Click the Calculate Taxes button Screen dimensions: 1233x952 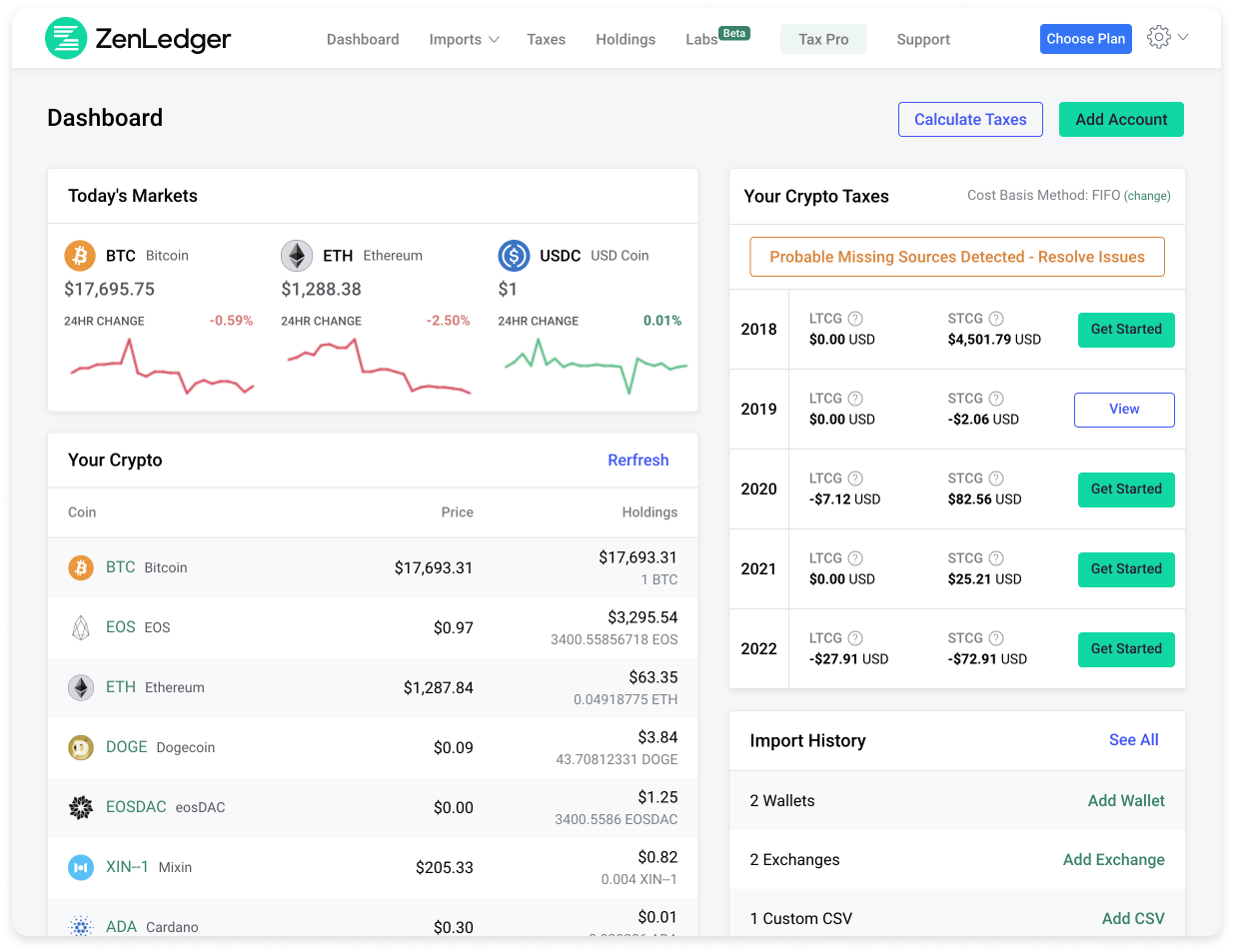[x=970, y=120]
